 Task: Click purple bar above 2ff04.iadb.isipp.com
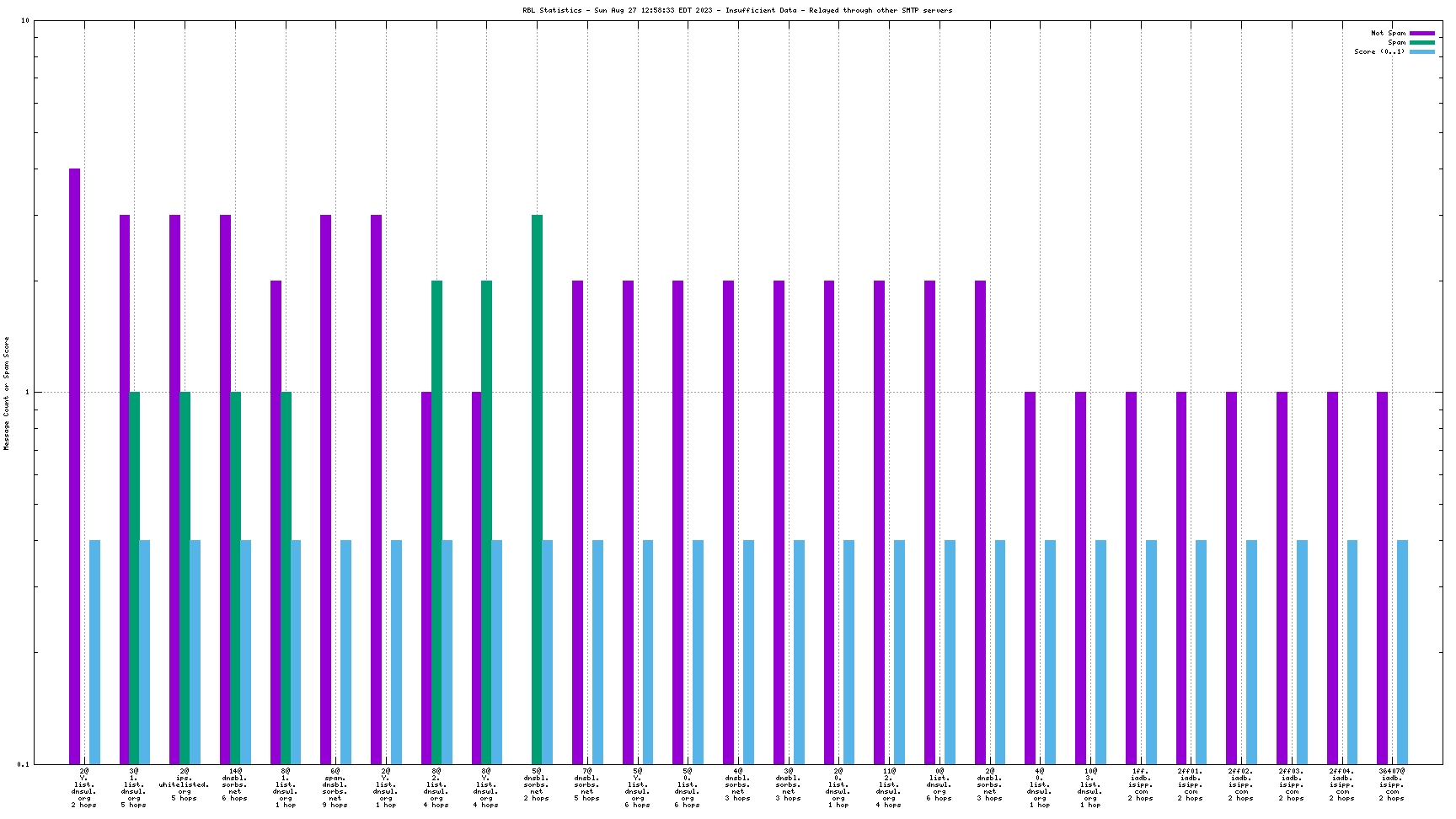(1332, 577)
